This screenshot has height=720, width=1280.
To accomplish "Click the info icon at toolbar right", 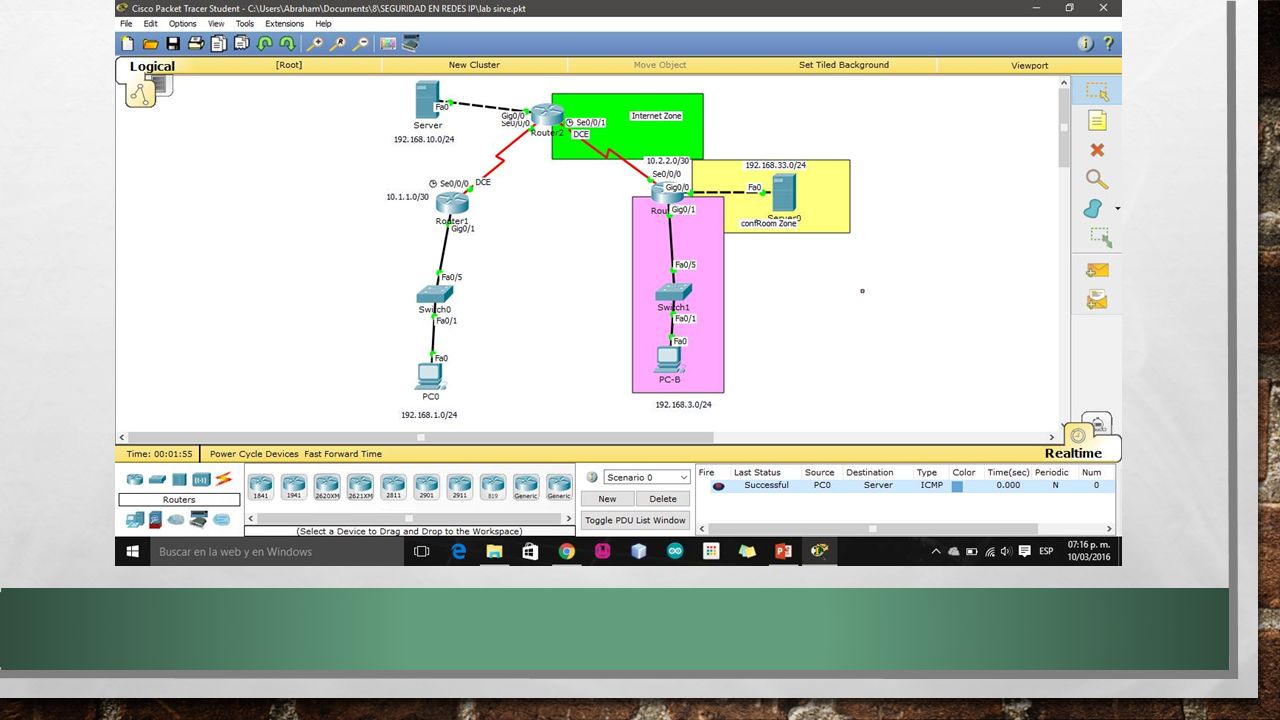I will pyautogui.click(x=1085, y=44).
